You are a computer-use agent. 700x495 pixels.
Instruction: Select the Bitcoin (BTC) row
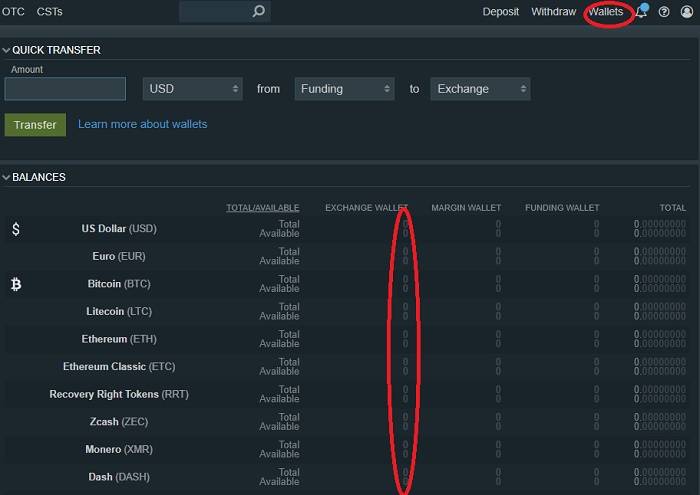[x=347, y=284]
